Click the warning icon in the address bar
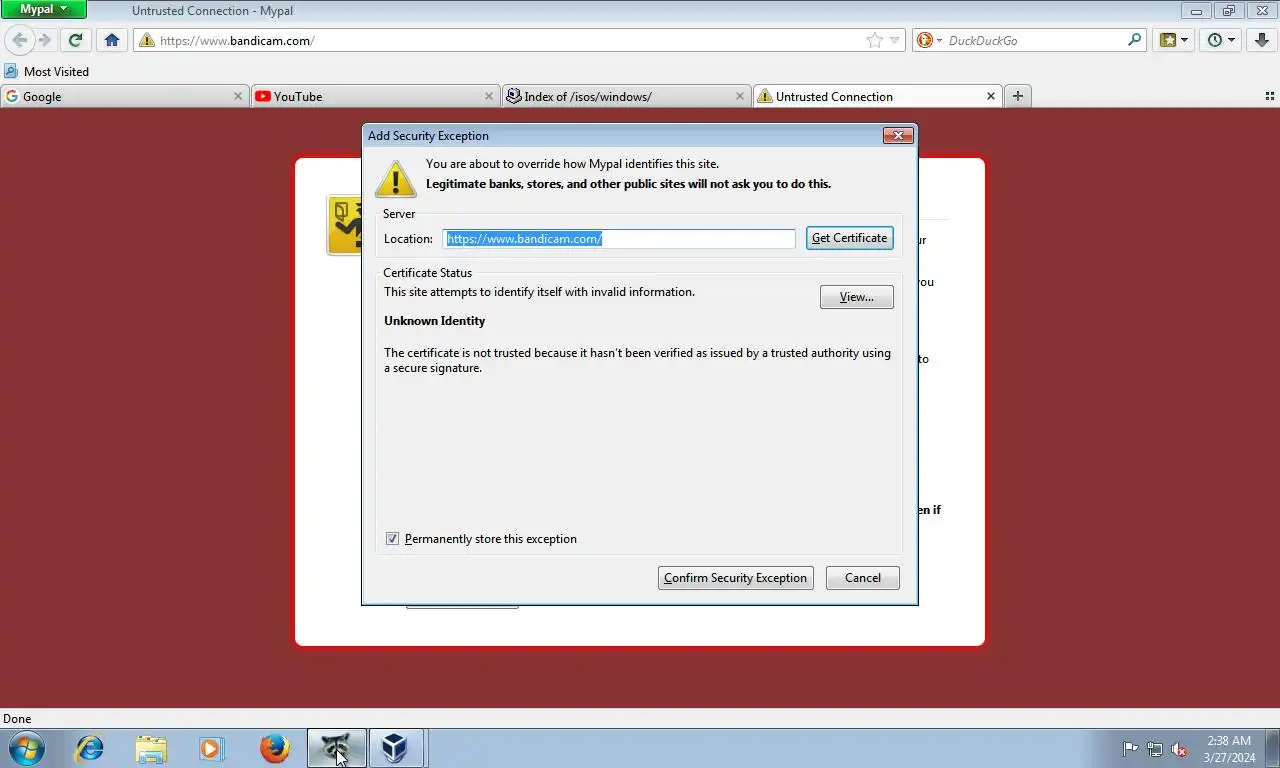This screenshot has height=768, width=1280. point(147,40)
